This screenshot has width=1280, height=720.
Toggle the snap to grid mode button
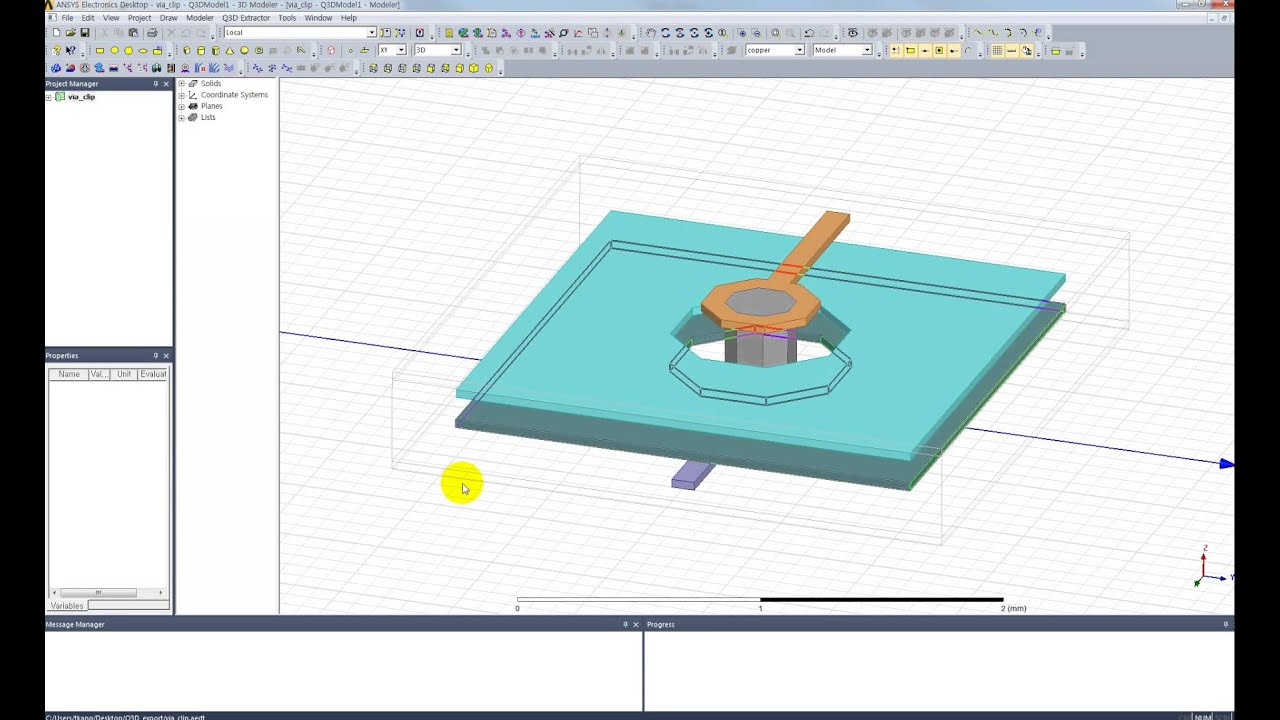tap(896, 50)
